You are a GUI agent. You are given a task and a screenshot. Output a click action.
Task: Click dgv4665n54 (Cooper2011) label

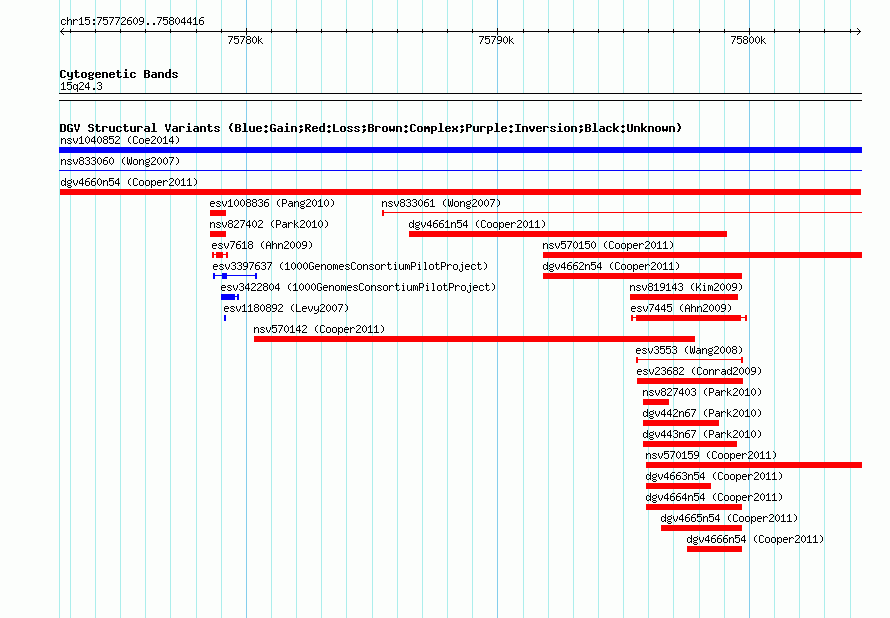[x=729, y=518]
